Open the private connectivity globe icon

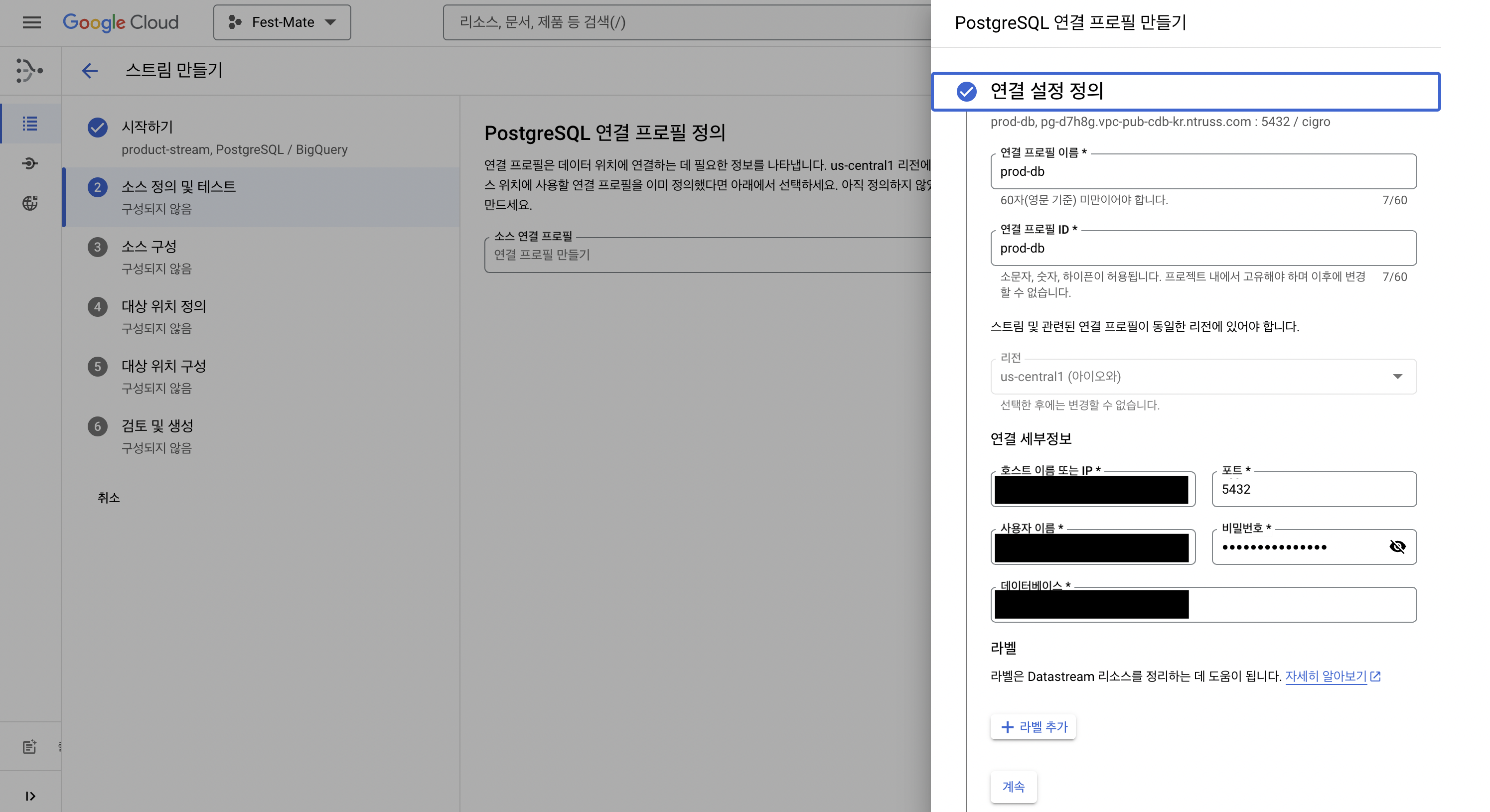tap(30, 203)
